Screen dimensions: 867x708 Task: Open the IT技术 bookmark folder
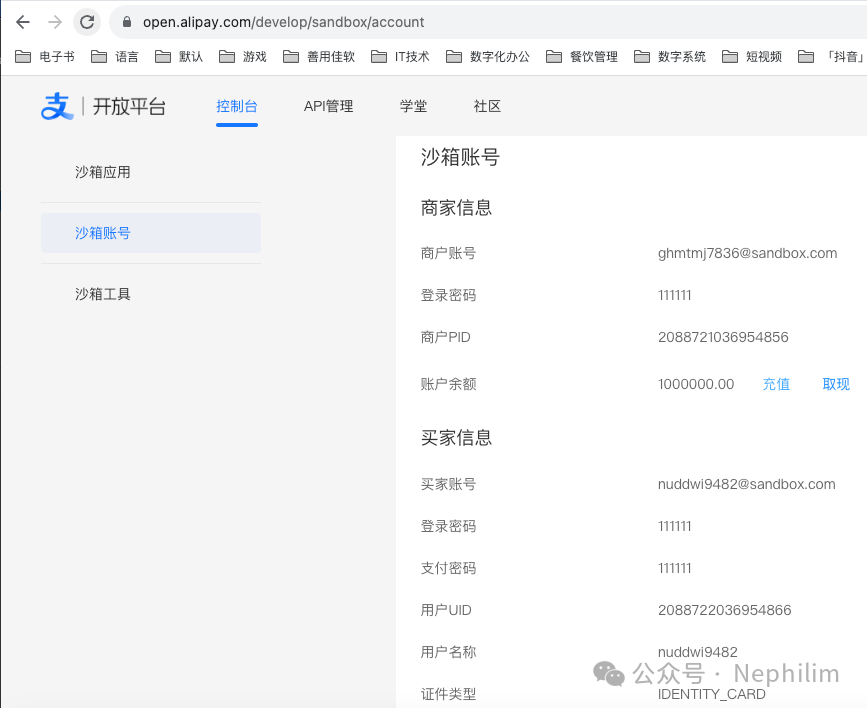pos(400,56)
